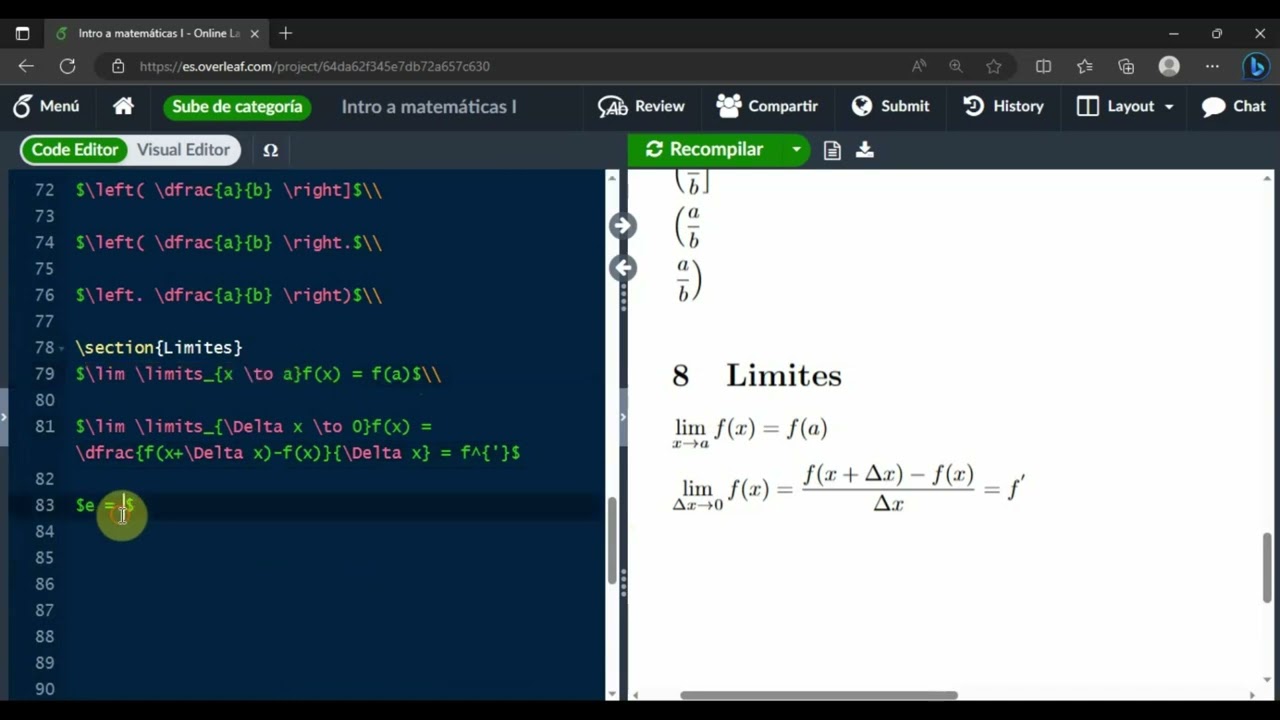View site information lock icon
1280x720 pixels.
[x=118, y=66]
